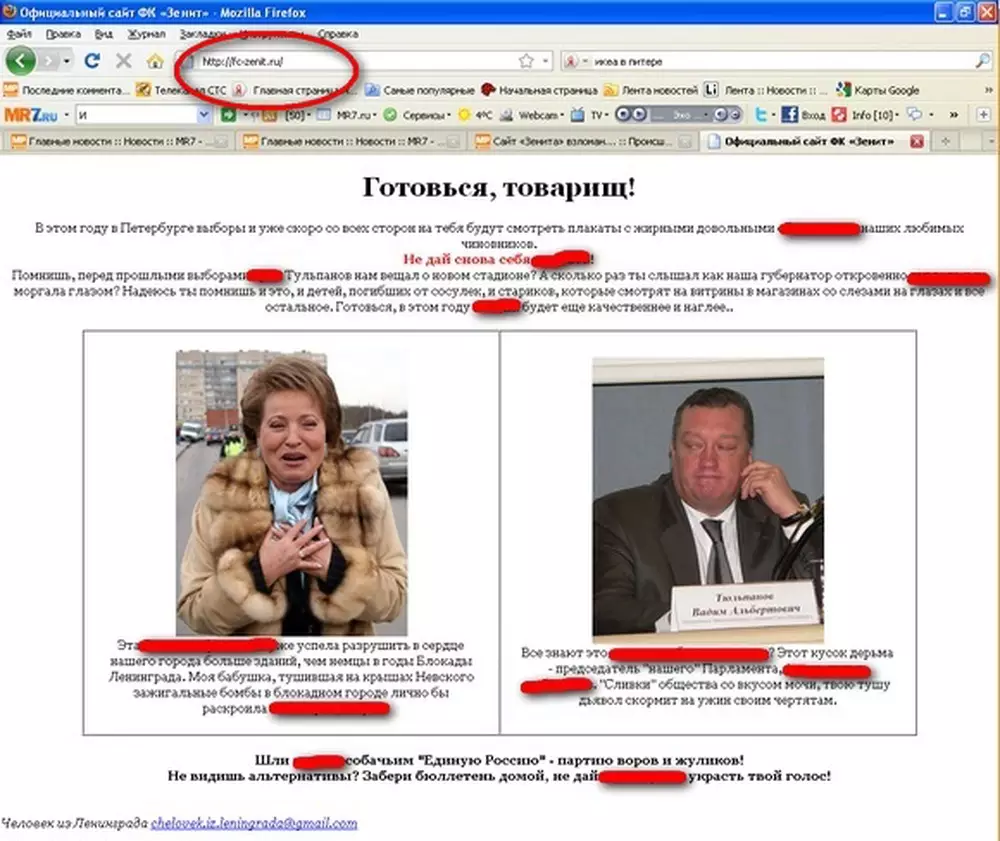The image size is (1000, 841).
Task: Reload the page with the refresh icon
Action: click(92, 61)
